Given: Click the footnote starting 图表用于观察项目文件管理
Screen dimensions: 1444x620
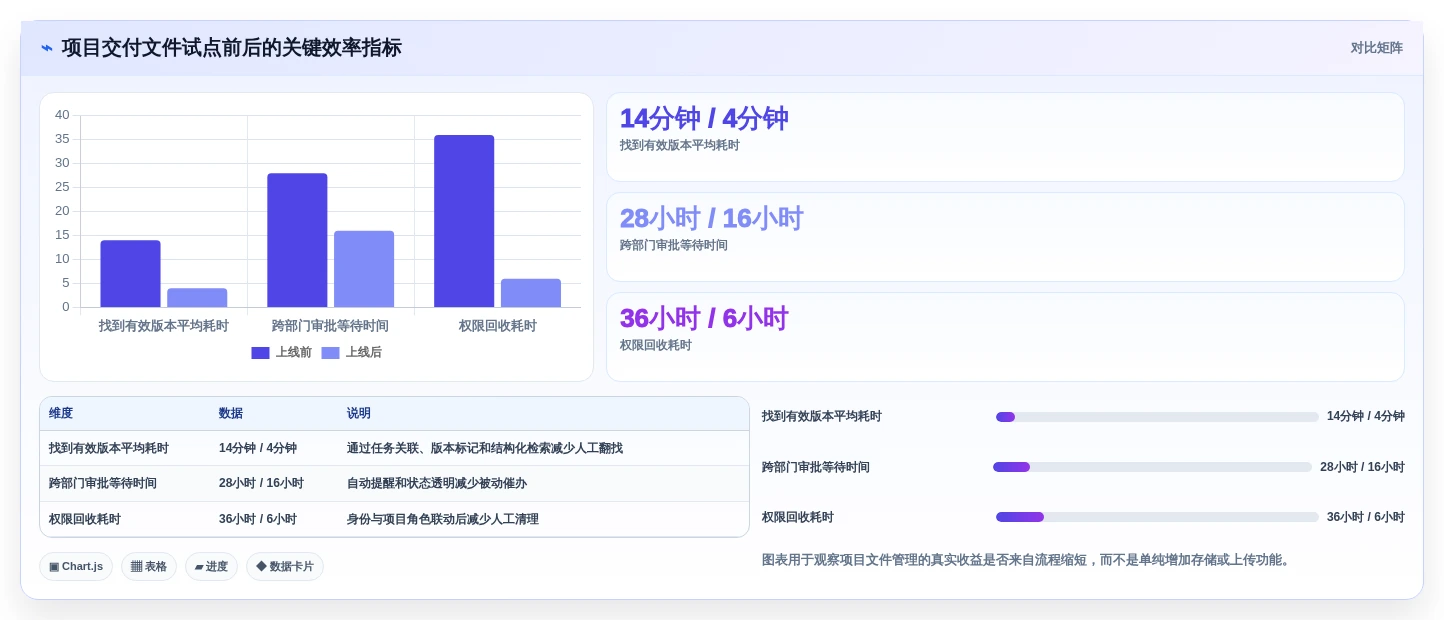Looking at the screenshot, I should tap(1028, 560).
